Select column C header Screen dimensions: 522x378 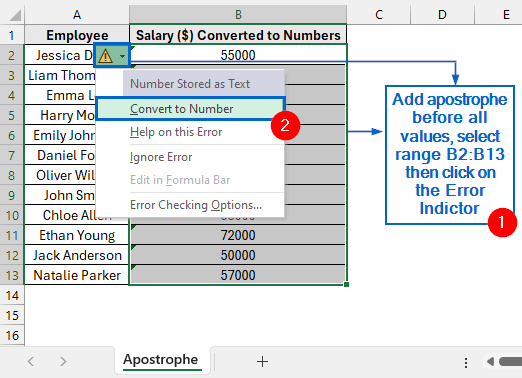379,15
